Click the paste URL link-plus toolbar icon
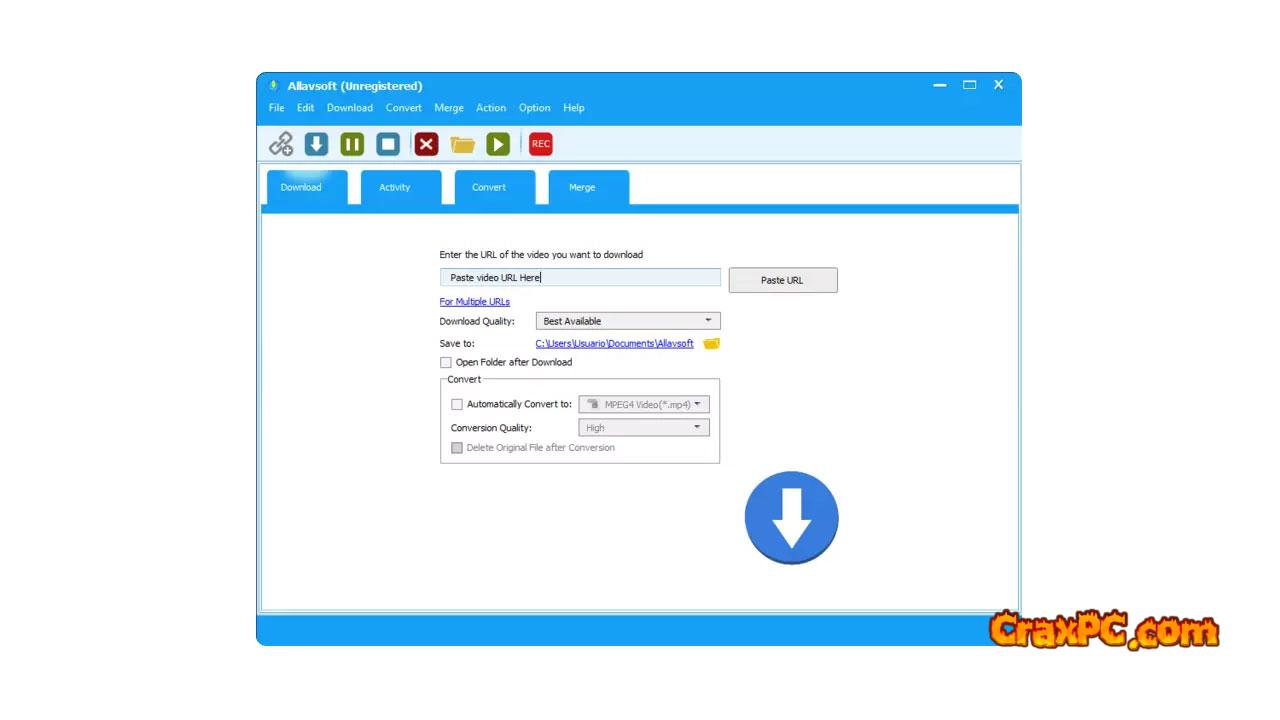This screenshot has width=1280, height=720. (x=281, y=144)
